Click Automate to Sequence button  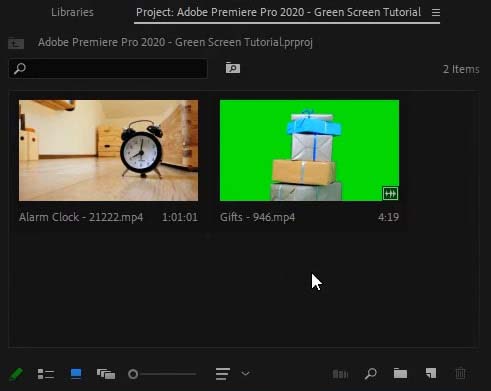tap(340, 374)
